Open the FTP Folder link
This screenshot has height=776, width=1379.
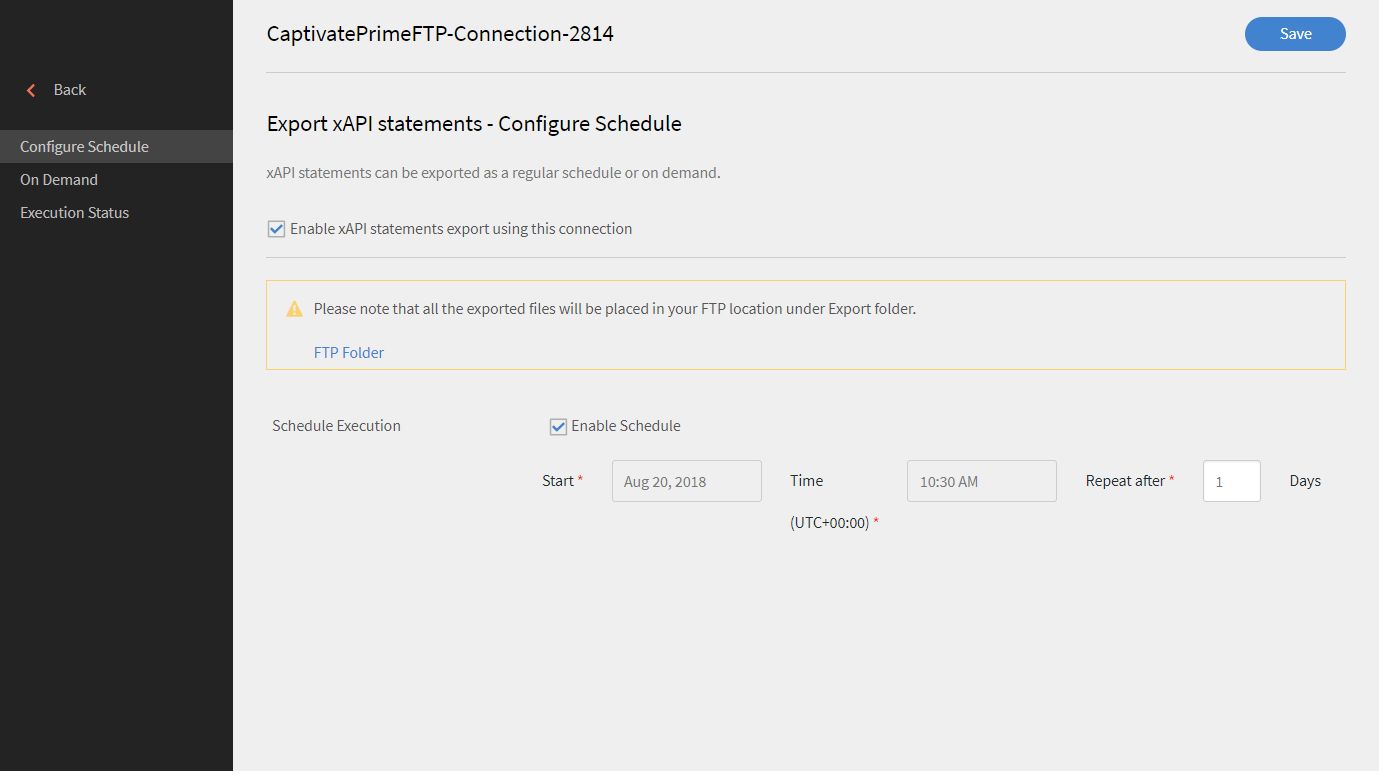coord(349,352)
